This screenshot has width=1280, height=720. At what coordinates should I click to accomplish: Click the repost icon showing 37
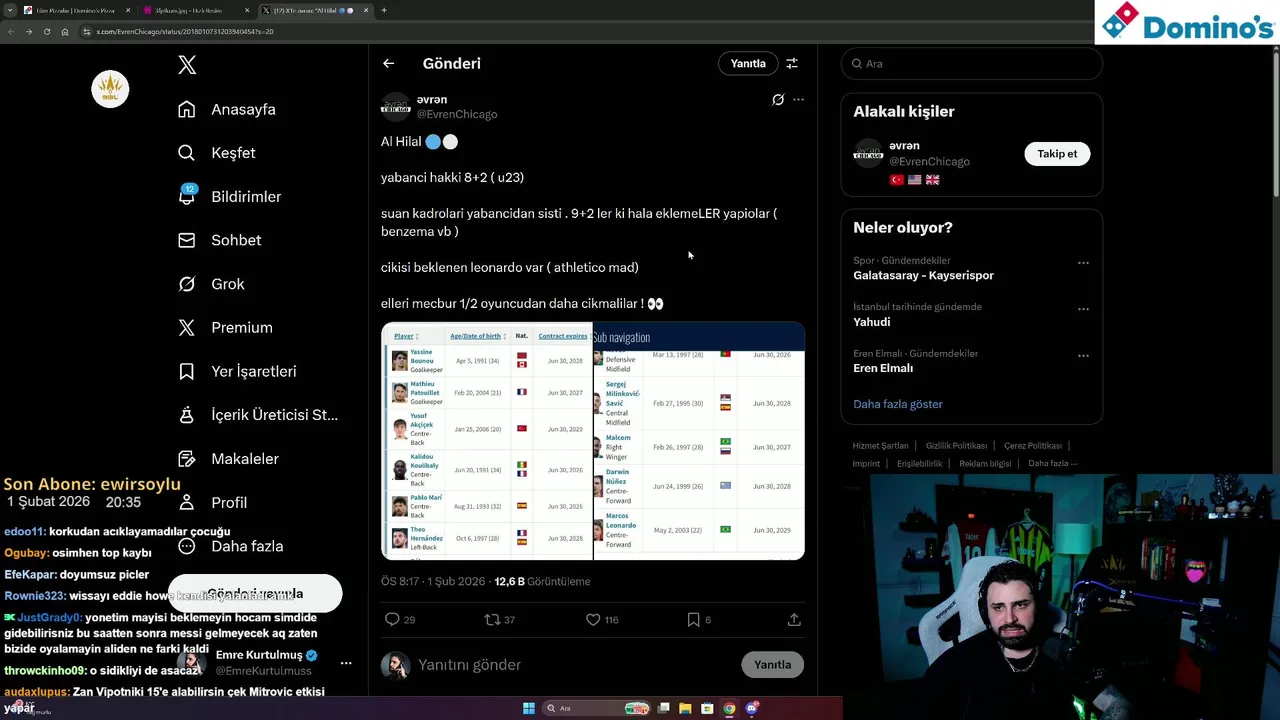click(x=492, y=619)
